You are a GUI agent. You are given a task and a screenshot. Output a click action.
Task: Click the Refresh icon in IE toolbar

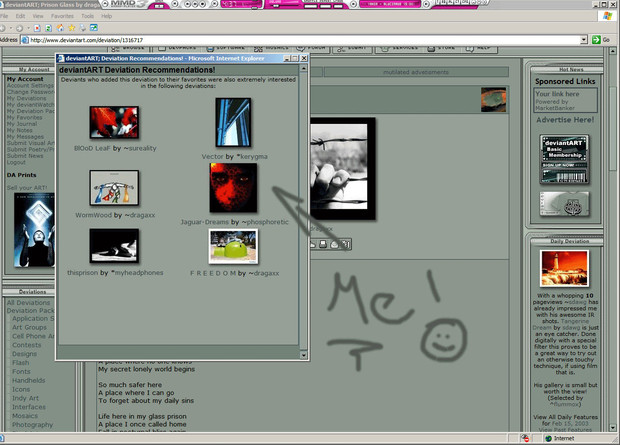48,28
